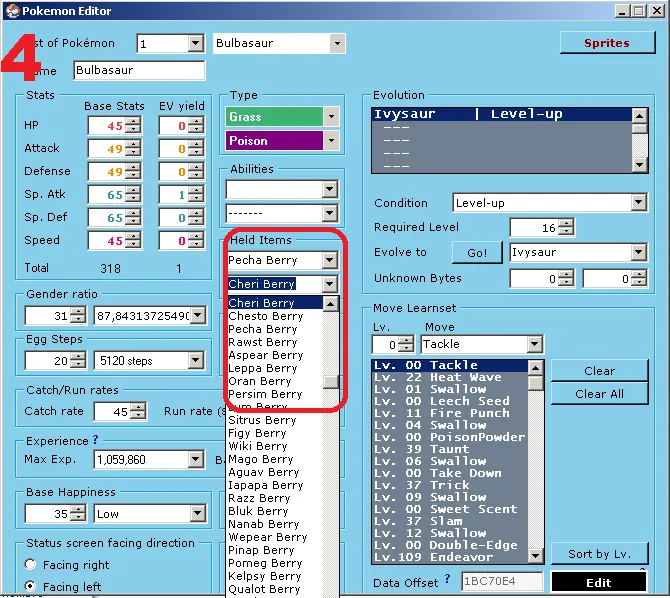Viewport: 670px width, 598px height.
Task: Select Oran Berry from the item list
Action: tap(275, 381)
